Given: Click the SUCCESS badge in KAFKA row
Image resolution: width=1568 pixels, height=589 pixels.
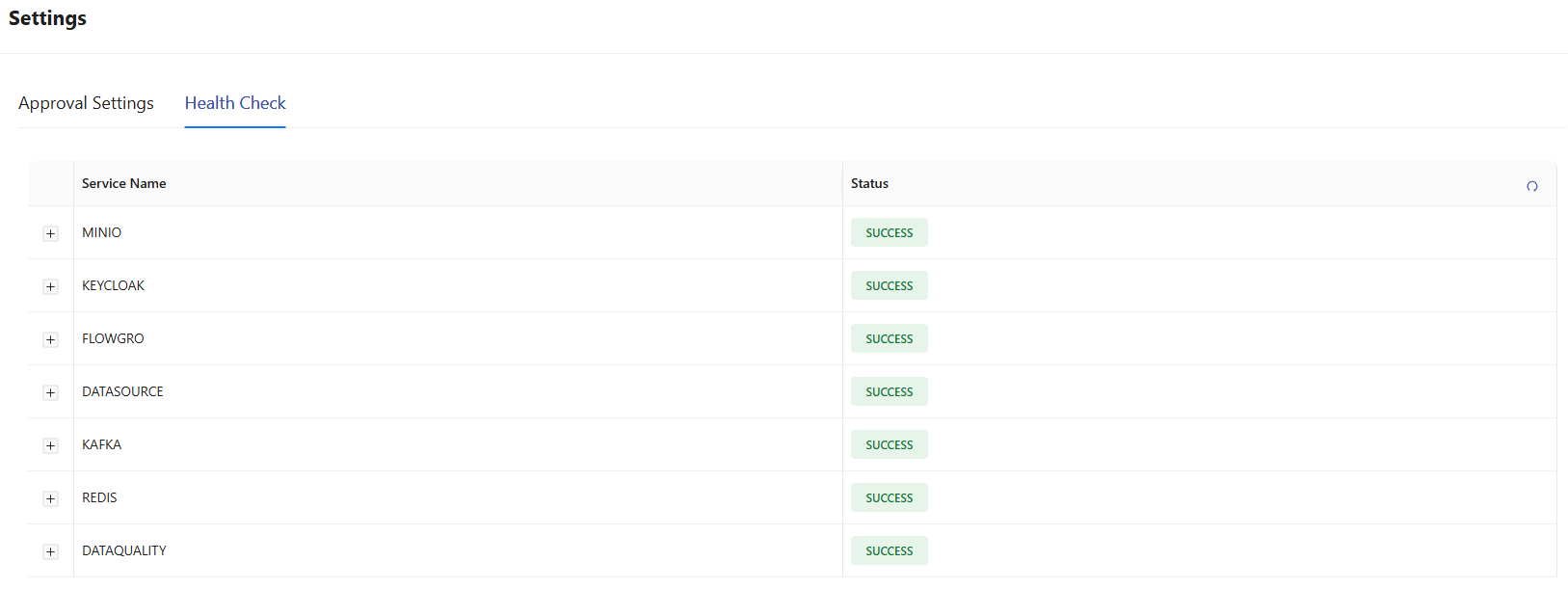Looking at the screenshot, I should [x=889, y=444].
